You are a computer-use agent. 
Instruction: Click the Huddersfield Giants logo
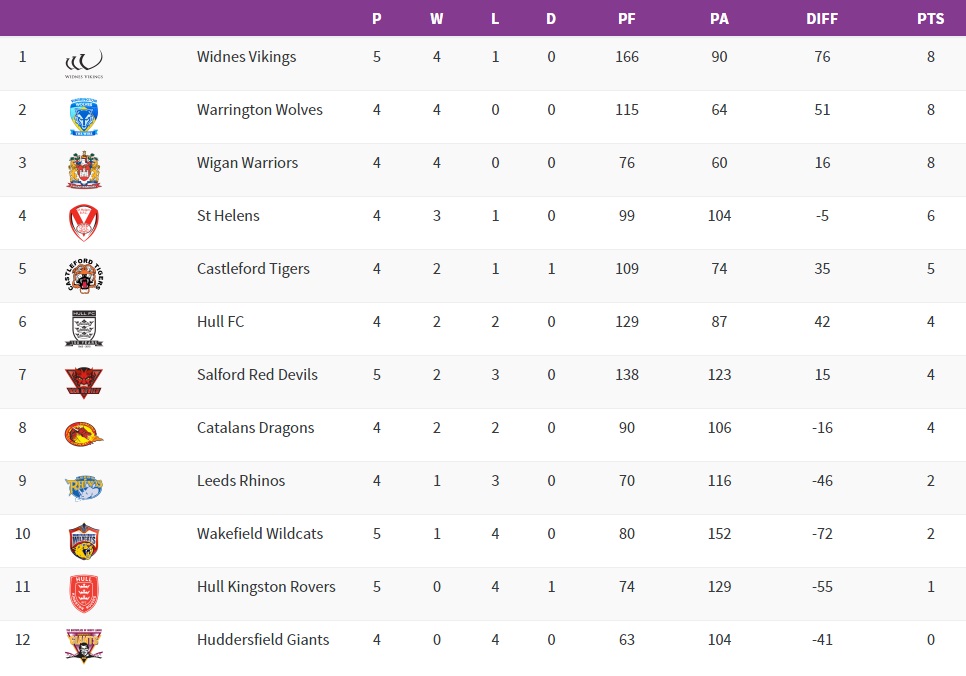84,646
